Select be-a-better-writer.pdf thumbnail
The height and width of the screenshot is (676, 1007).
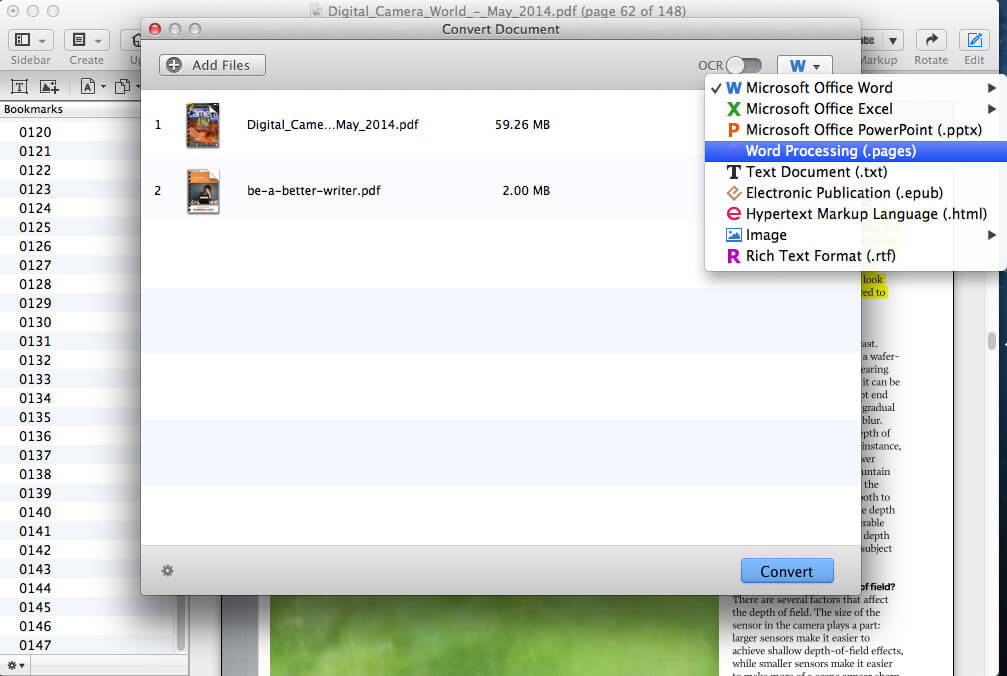pyautogui.click(x=203, y=191)
